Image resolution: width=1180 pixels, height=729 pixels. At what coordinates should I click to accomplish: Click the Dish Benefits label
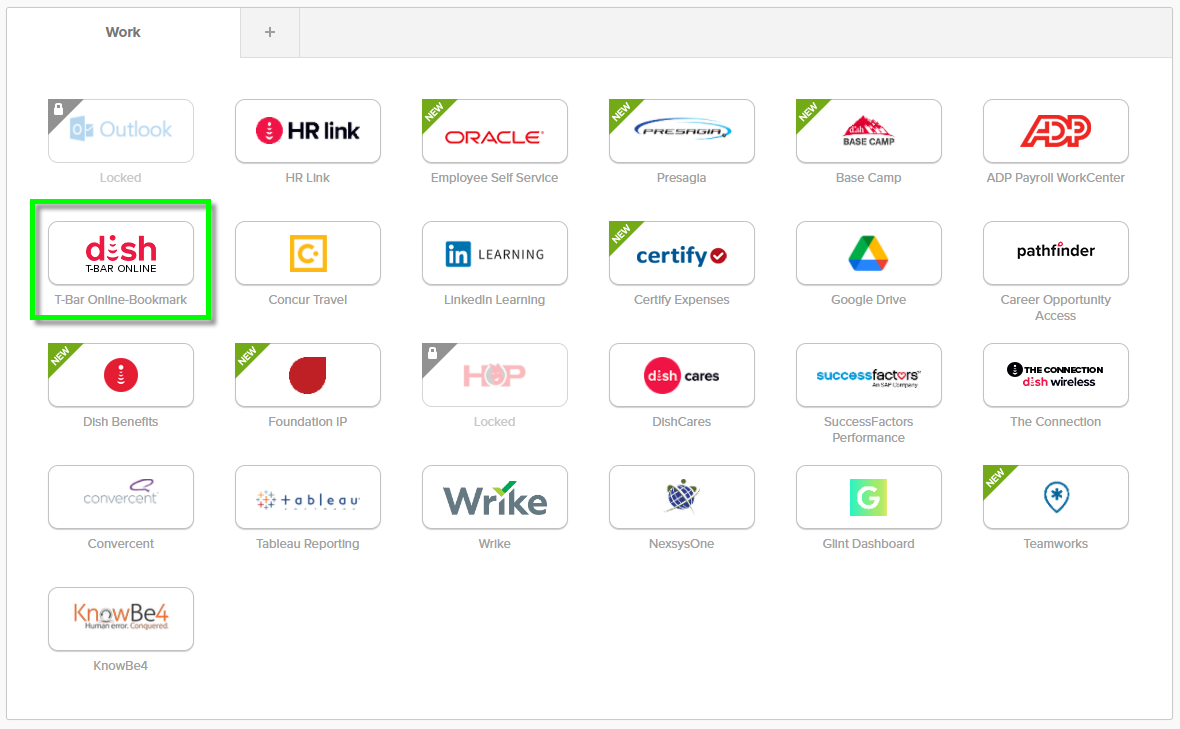click(x=120, y=421)
